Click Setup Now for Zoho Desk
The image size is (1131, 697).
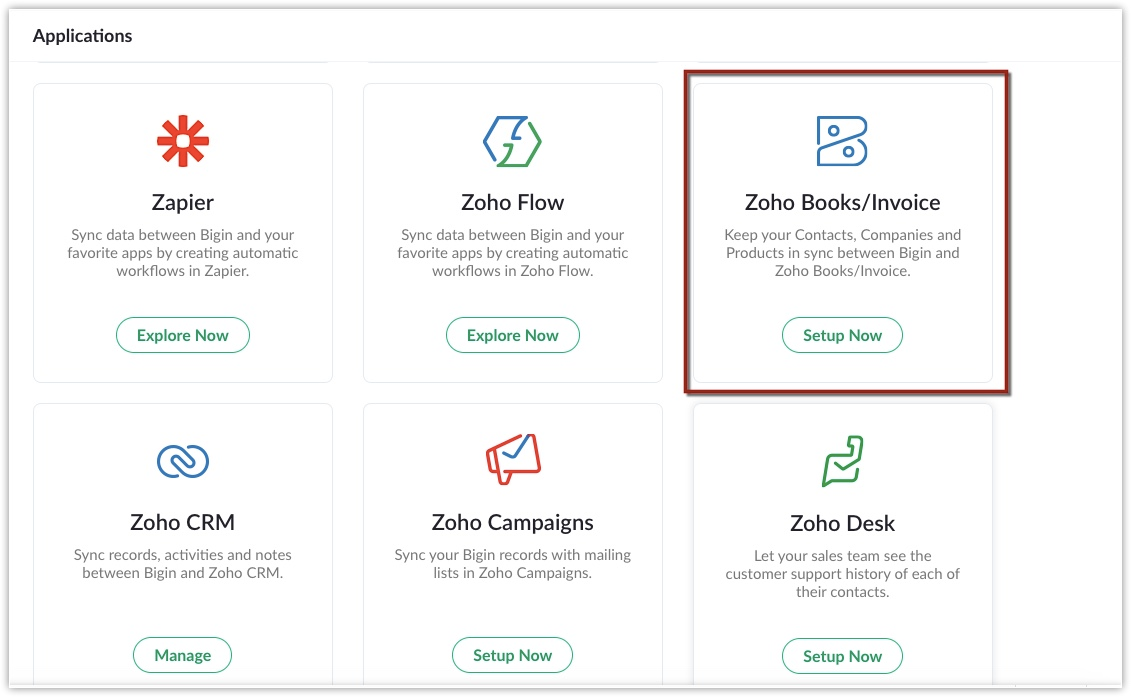842,657
